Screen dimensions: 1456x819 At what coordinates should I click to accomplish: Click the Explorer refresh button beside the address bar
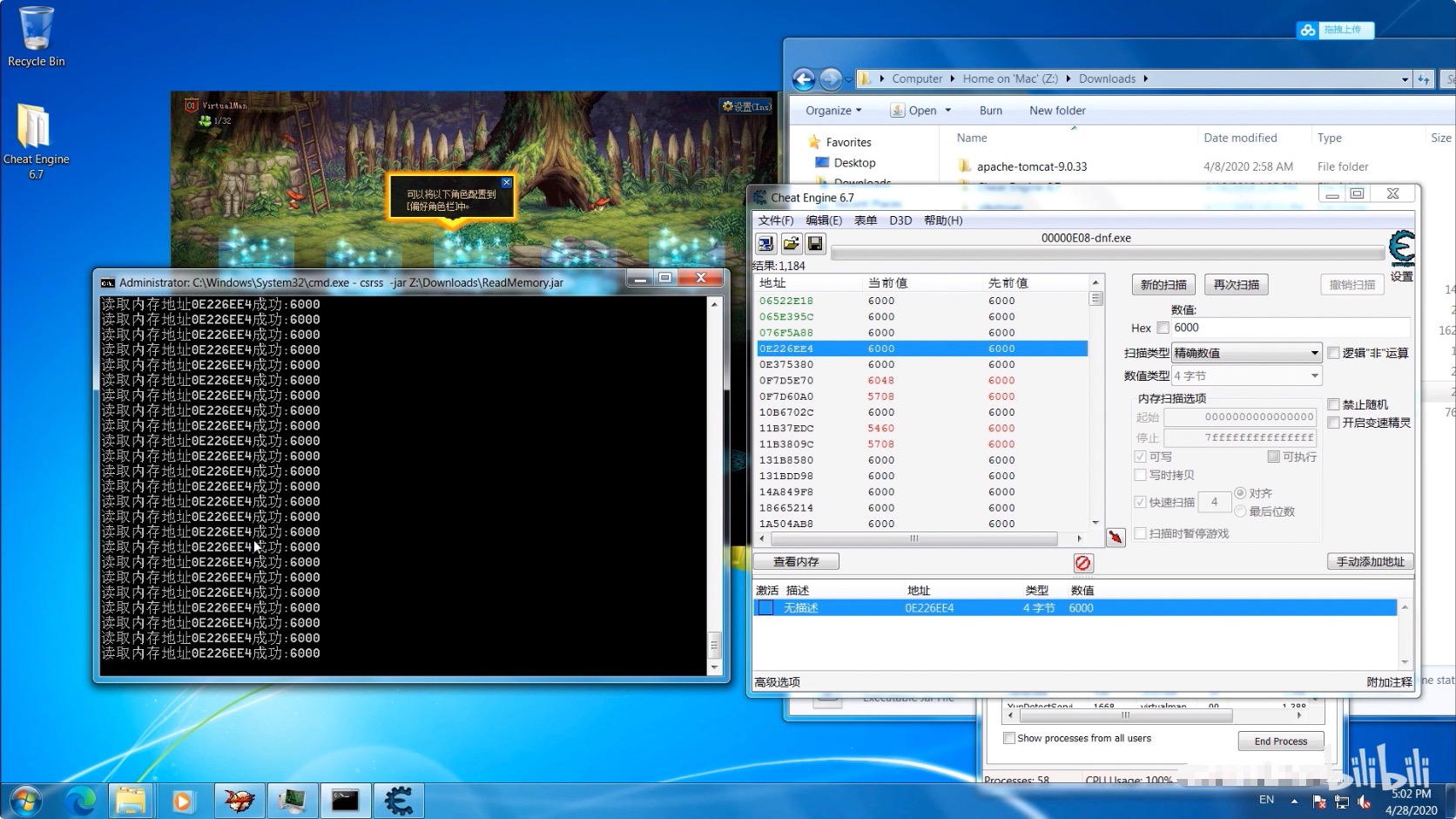[1423, 79]
